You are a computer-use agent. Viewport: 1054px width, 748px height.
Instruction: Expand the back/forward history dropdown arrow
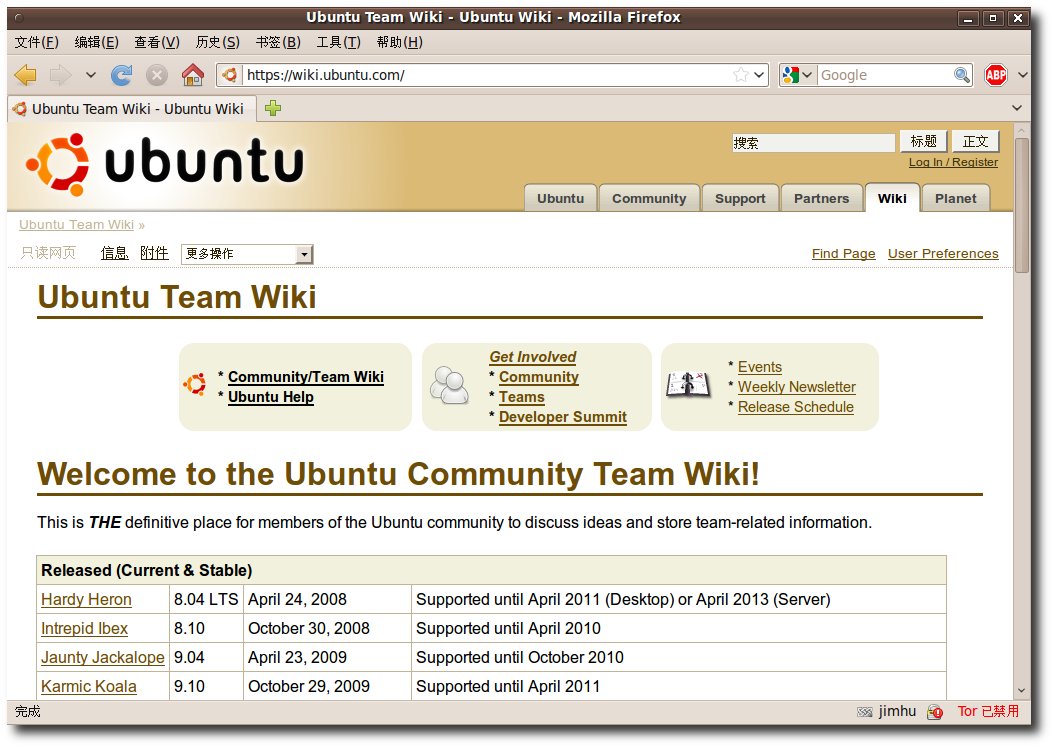click(91, 75)
